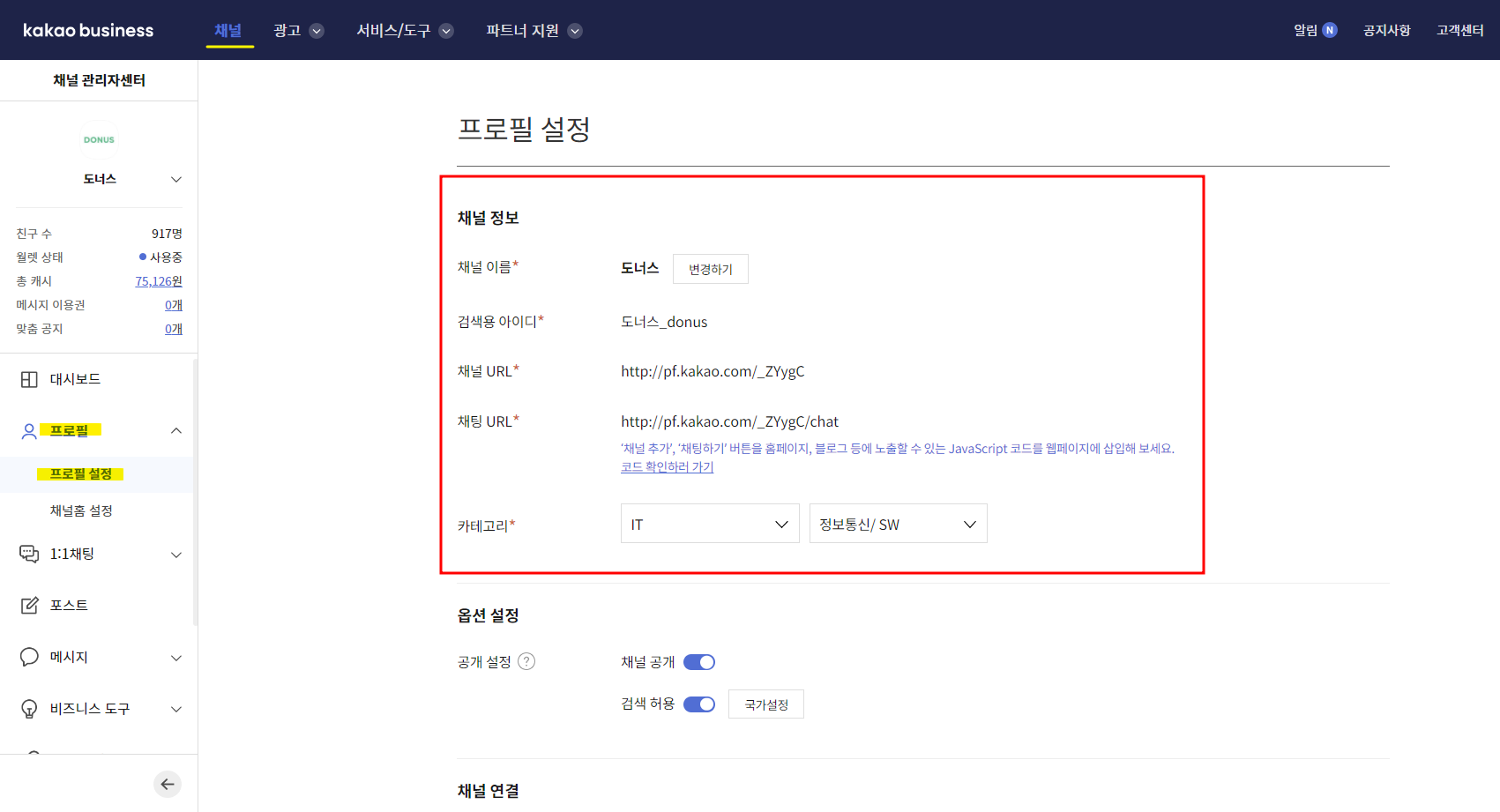
Task: Collapse the 프로필 menu chevron
Action: coord(176,430)
